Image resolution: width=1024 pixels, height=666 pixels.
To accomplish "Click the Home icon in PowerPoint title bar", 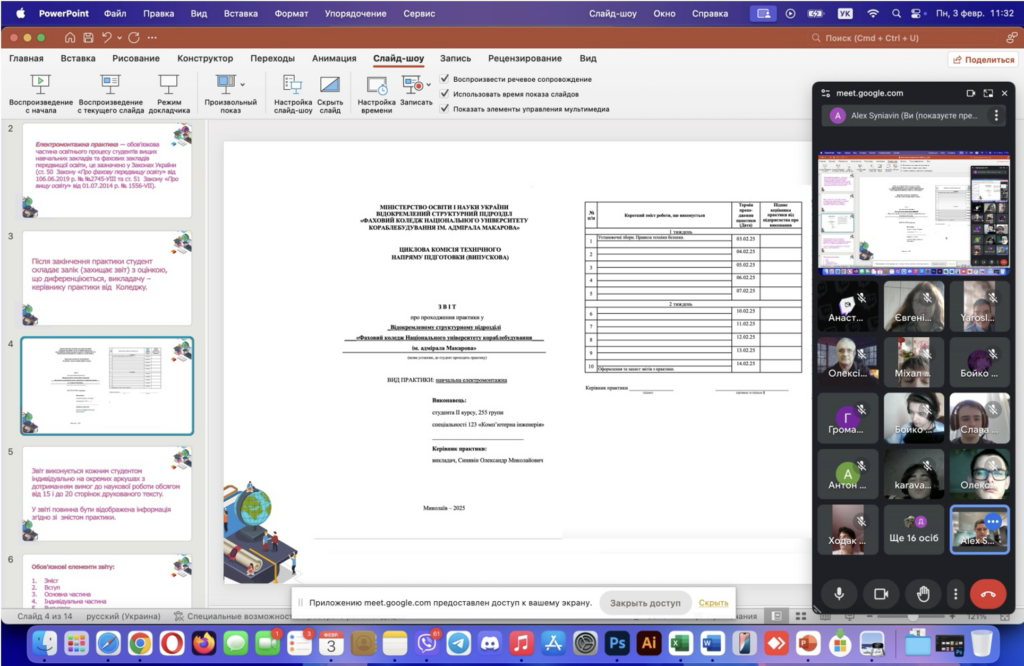I will (70, 38).
